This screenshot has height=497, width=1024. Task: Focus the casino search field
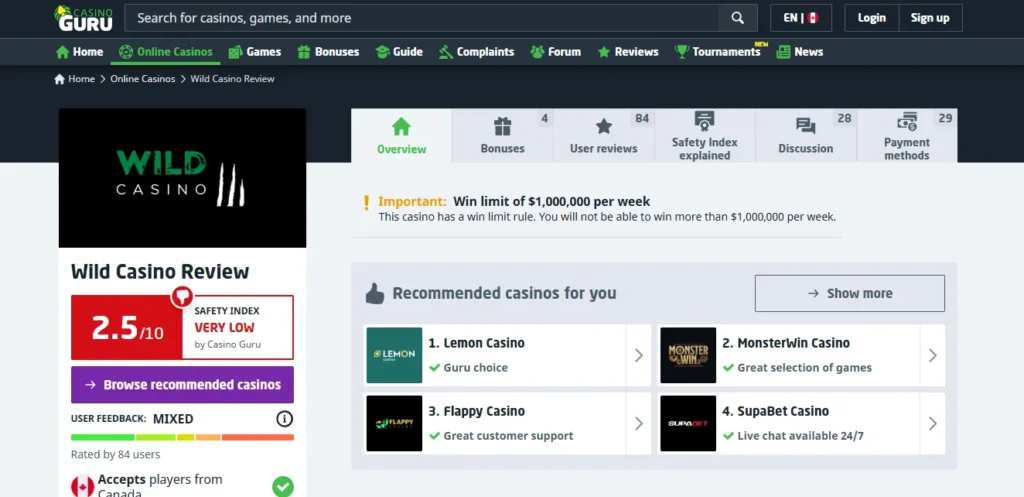(x=422, y=18)
